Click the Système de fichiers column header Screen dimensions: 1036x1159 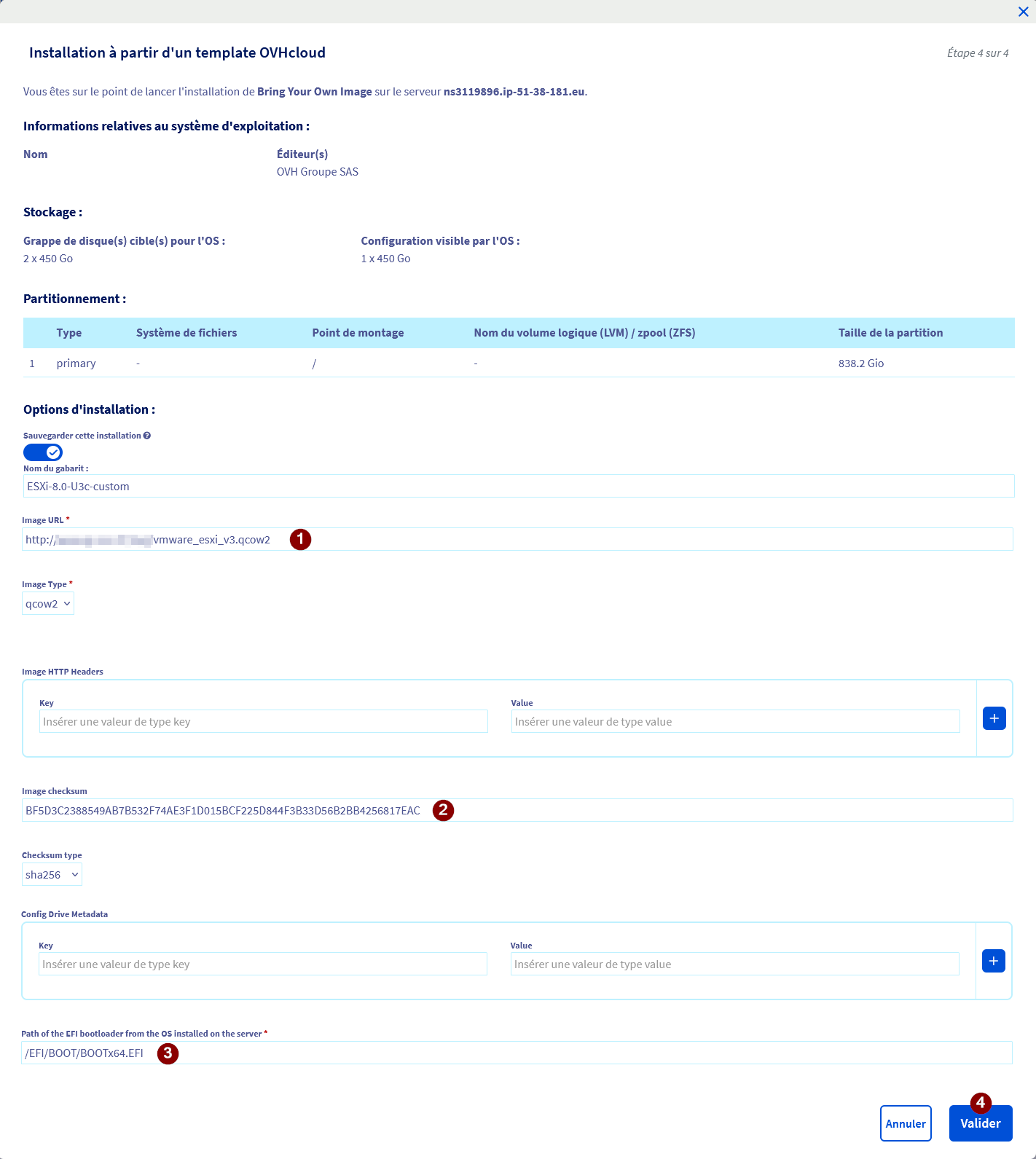(x=187, y=333)
